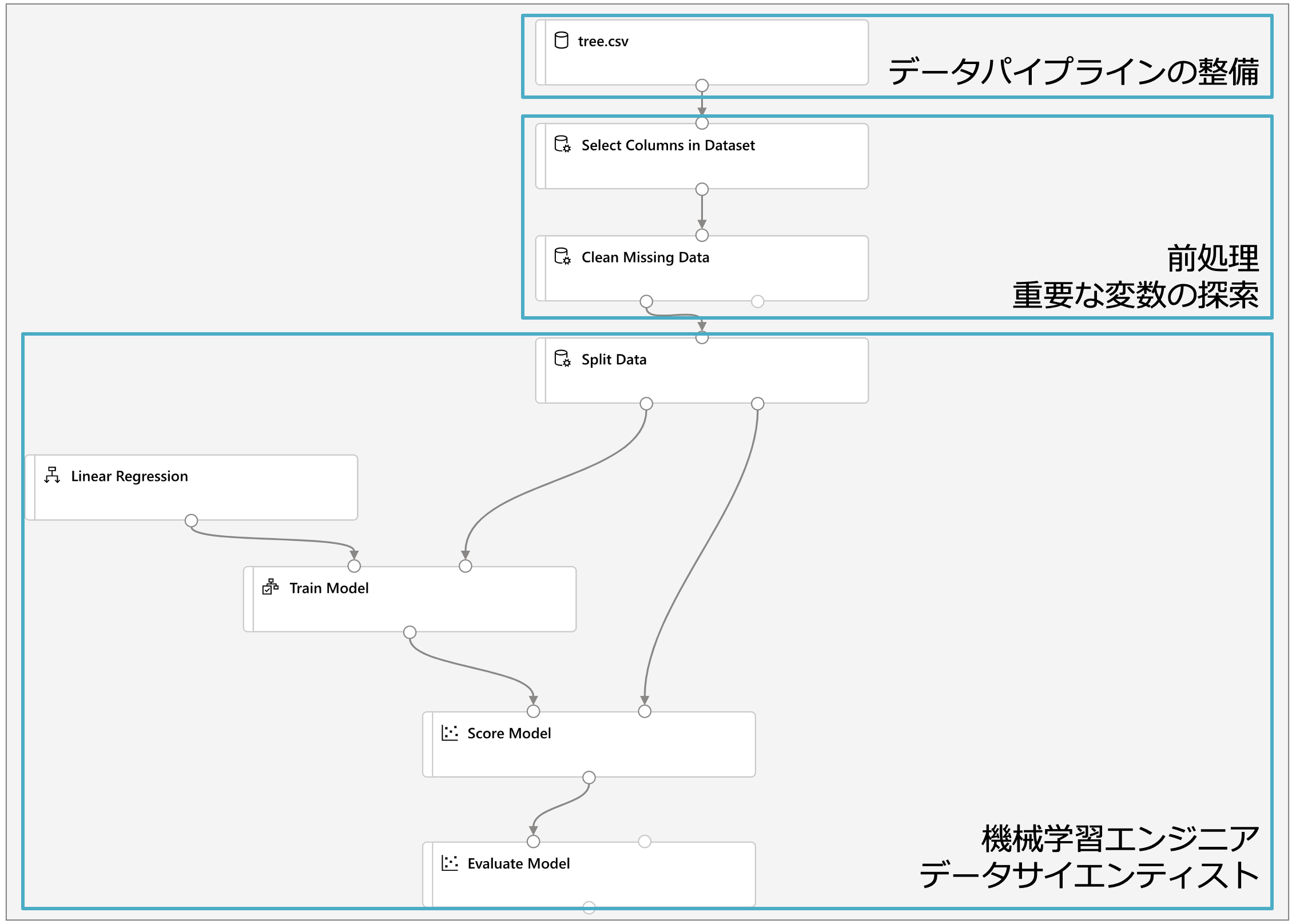Click the tree.csv dataset cylinder icon
This screenshot has height=924, width=1296.
pos(561,41)
